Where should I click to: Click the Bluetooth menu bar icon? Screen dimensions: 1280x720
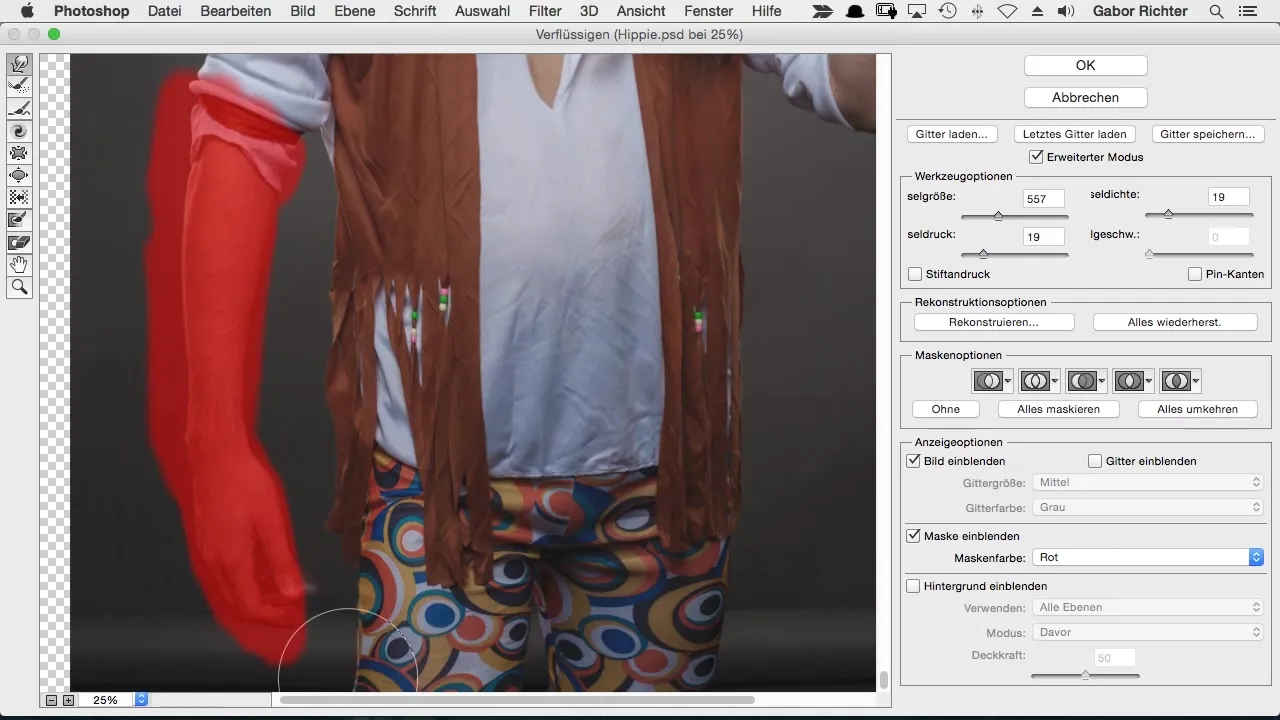pyautogui.click(x=977, y=12)
